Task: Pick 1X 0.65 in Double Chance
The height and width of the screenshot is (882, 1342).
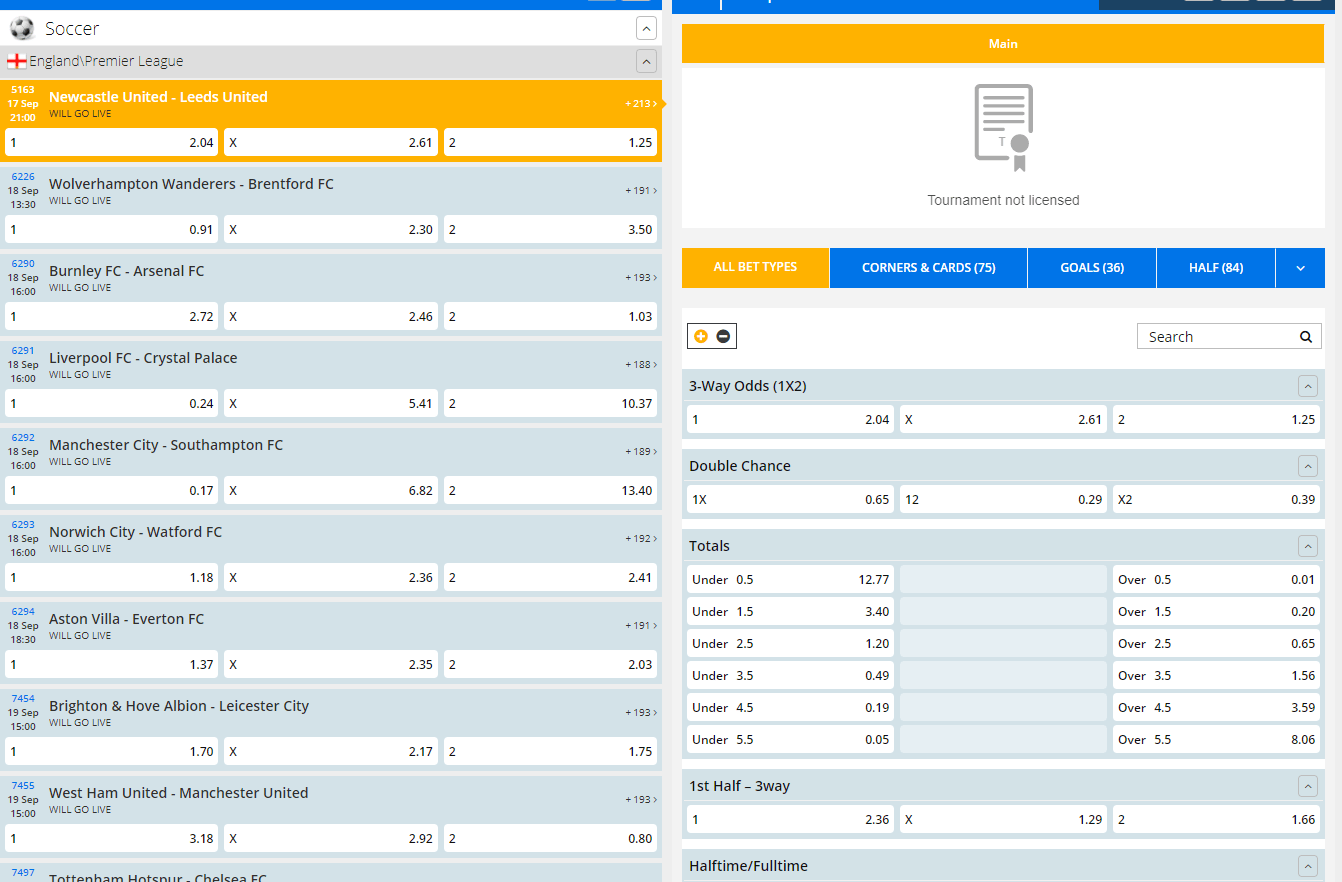Action: click(790, 500)
